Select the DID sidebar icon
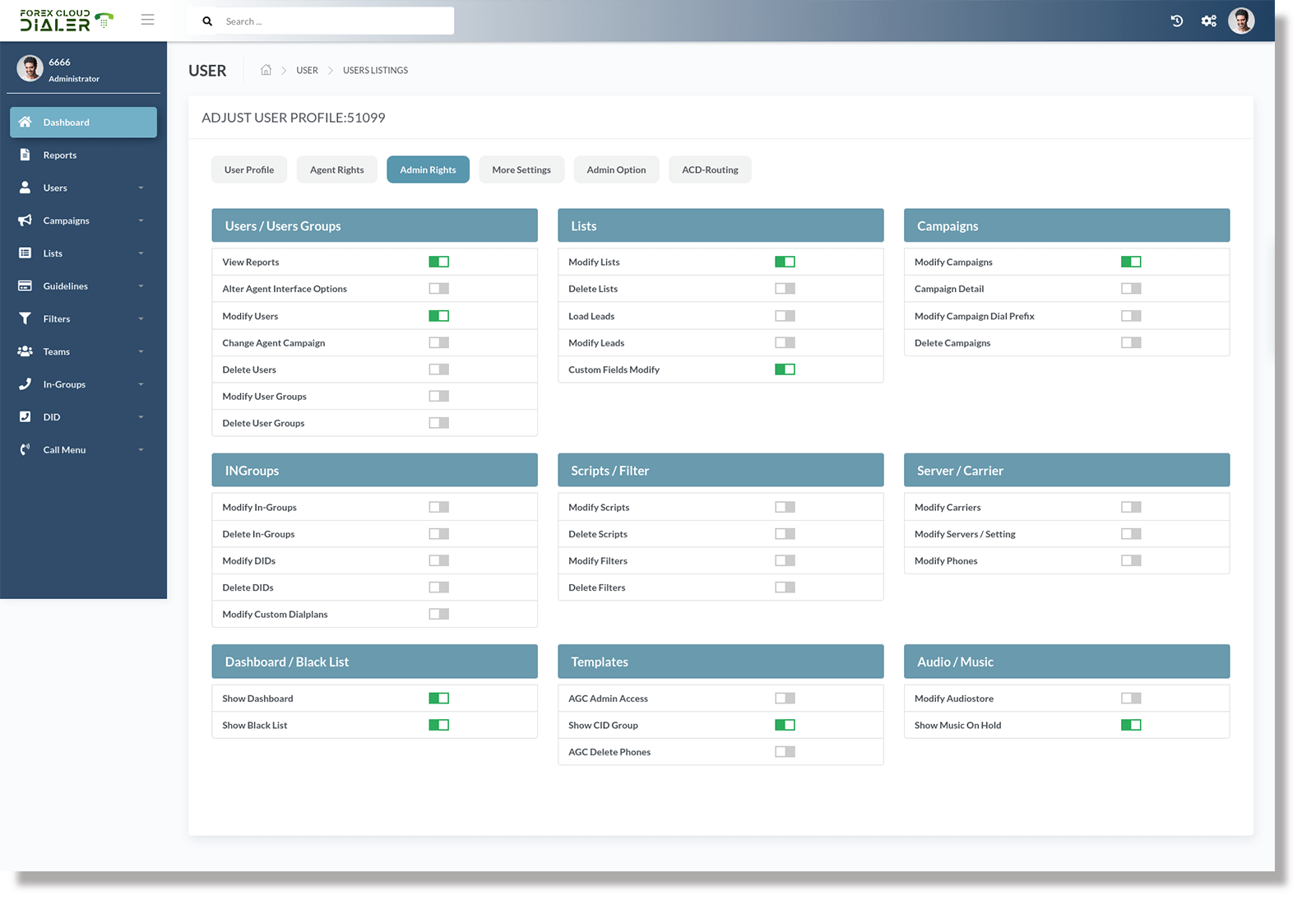 click(25, 416)
